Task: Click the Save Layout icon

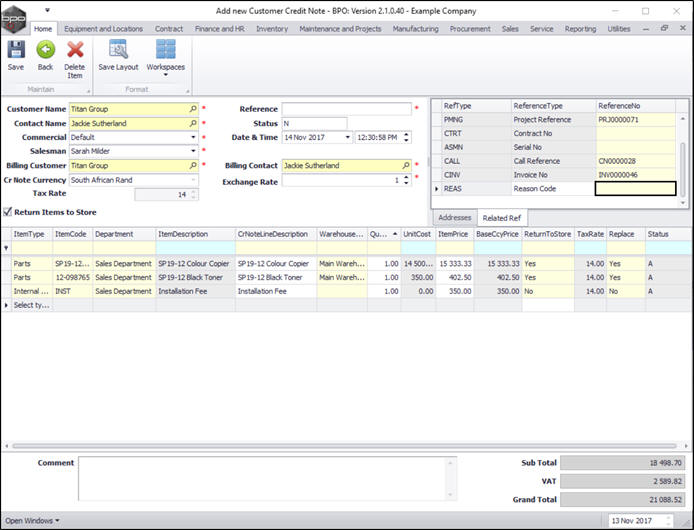Action: [x=118, y=50]
